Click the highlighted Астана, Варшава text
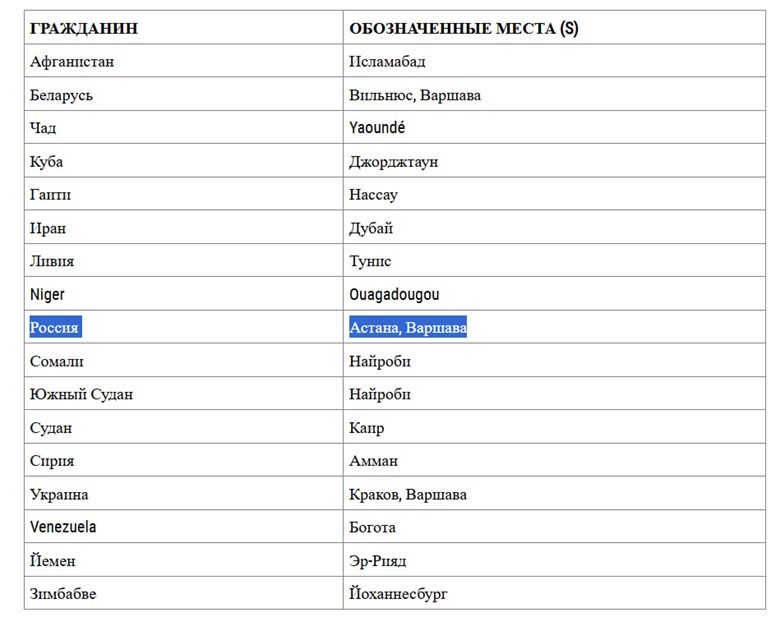This screenshot has height=617, width=784. 408,327
